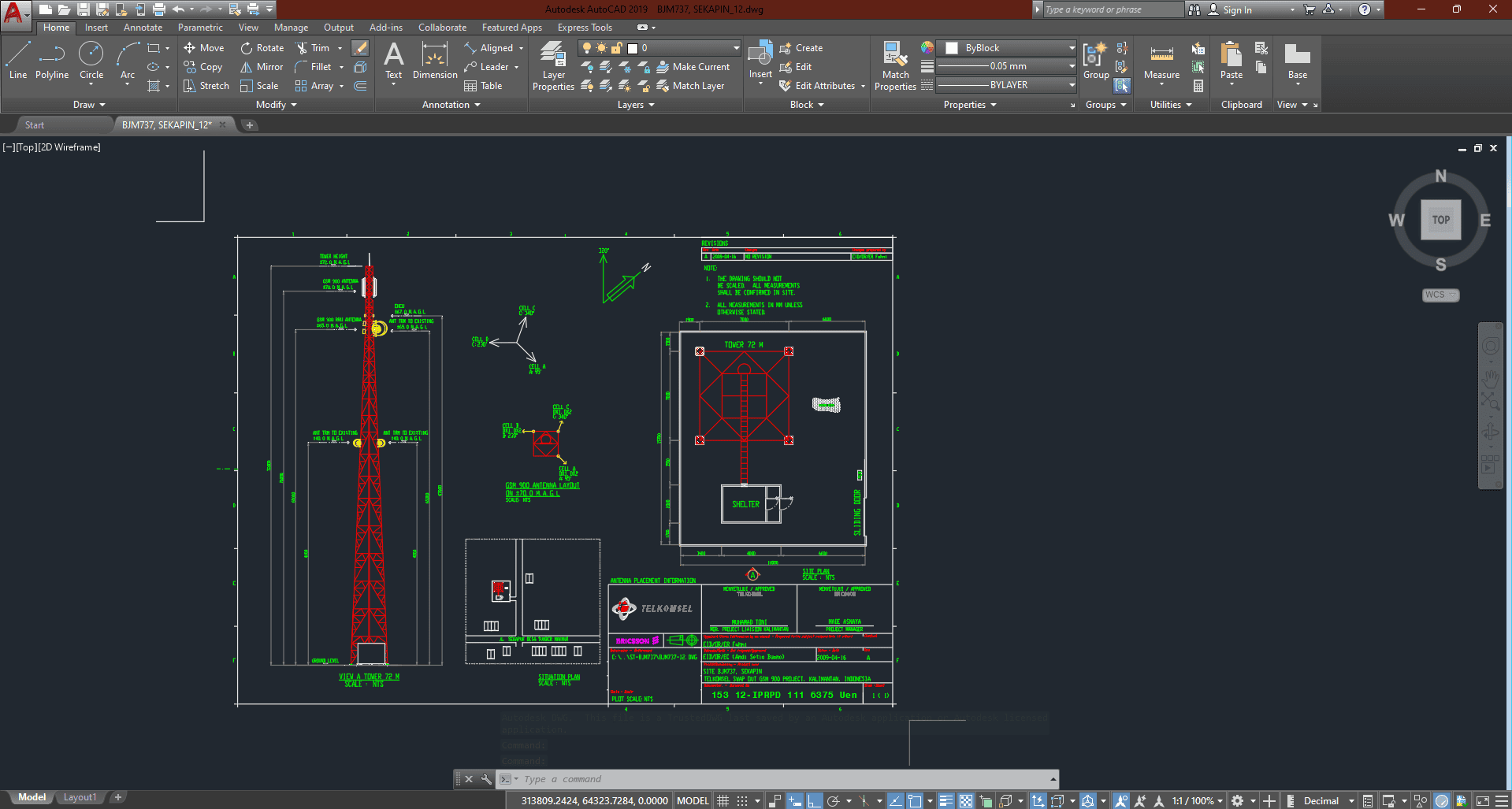The height and width of the screenshot is (809, 1512).
Task: Toggle the MODEL space button
Action: point(693,801)
